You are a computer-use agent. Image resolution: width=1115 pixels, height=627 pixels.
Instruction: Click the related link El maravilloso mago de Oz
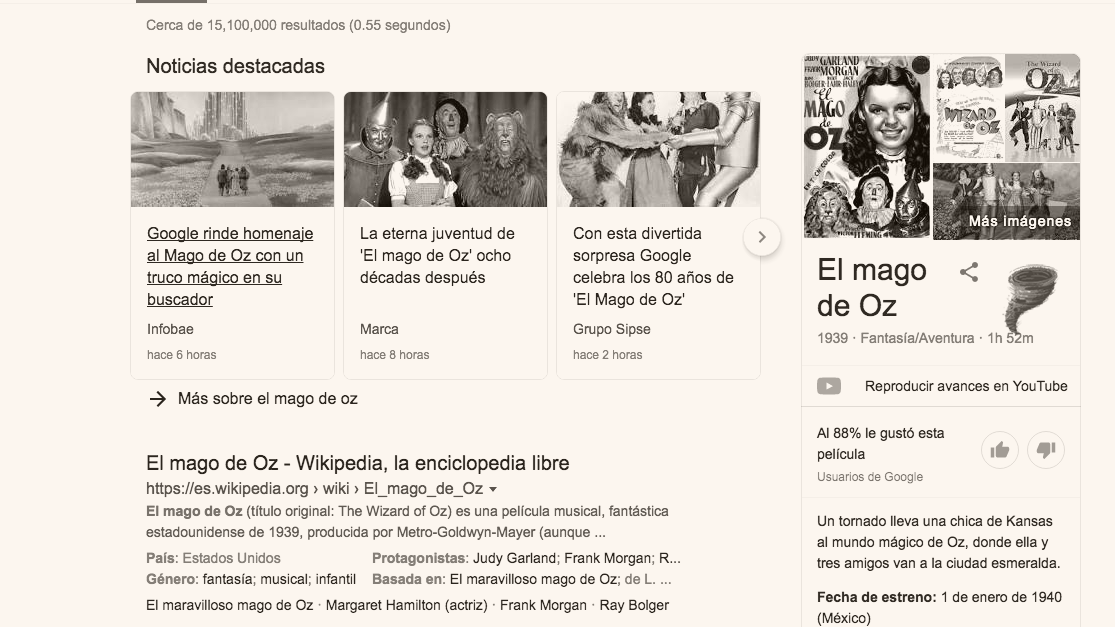click(230, 605)
